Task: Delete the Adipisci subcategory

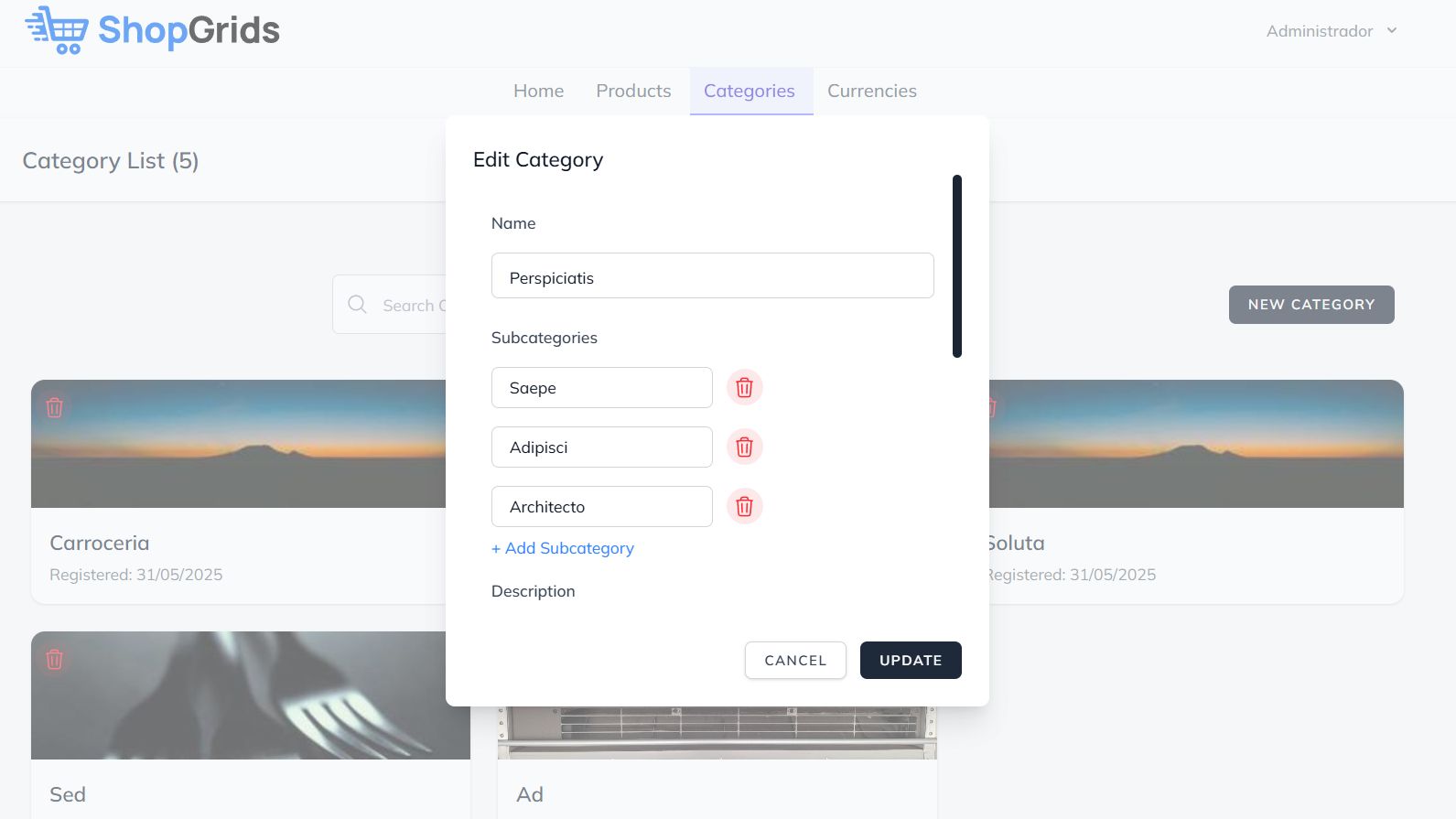Action: tap(744, 447)
